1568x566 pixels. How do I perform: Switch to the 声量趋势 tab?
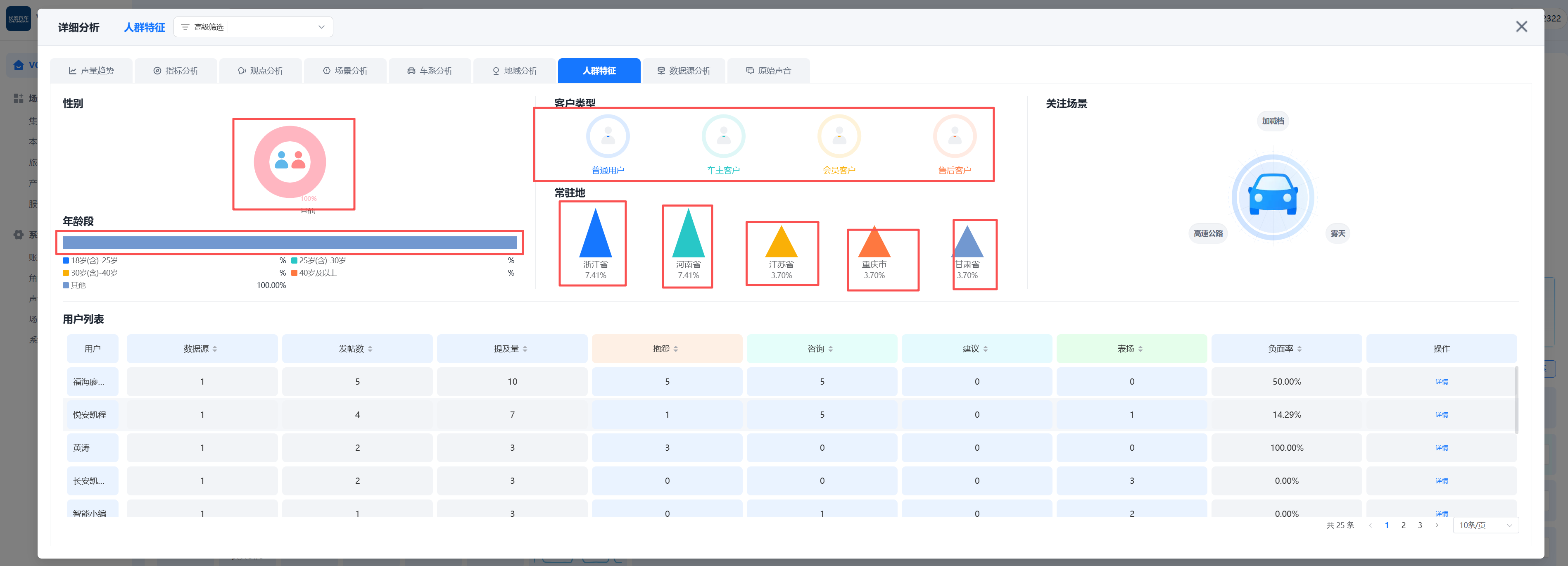[x=91, y=71]
